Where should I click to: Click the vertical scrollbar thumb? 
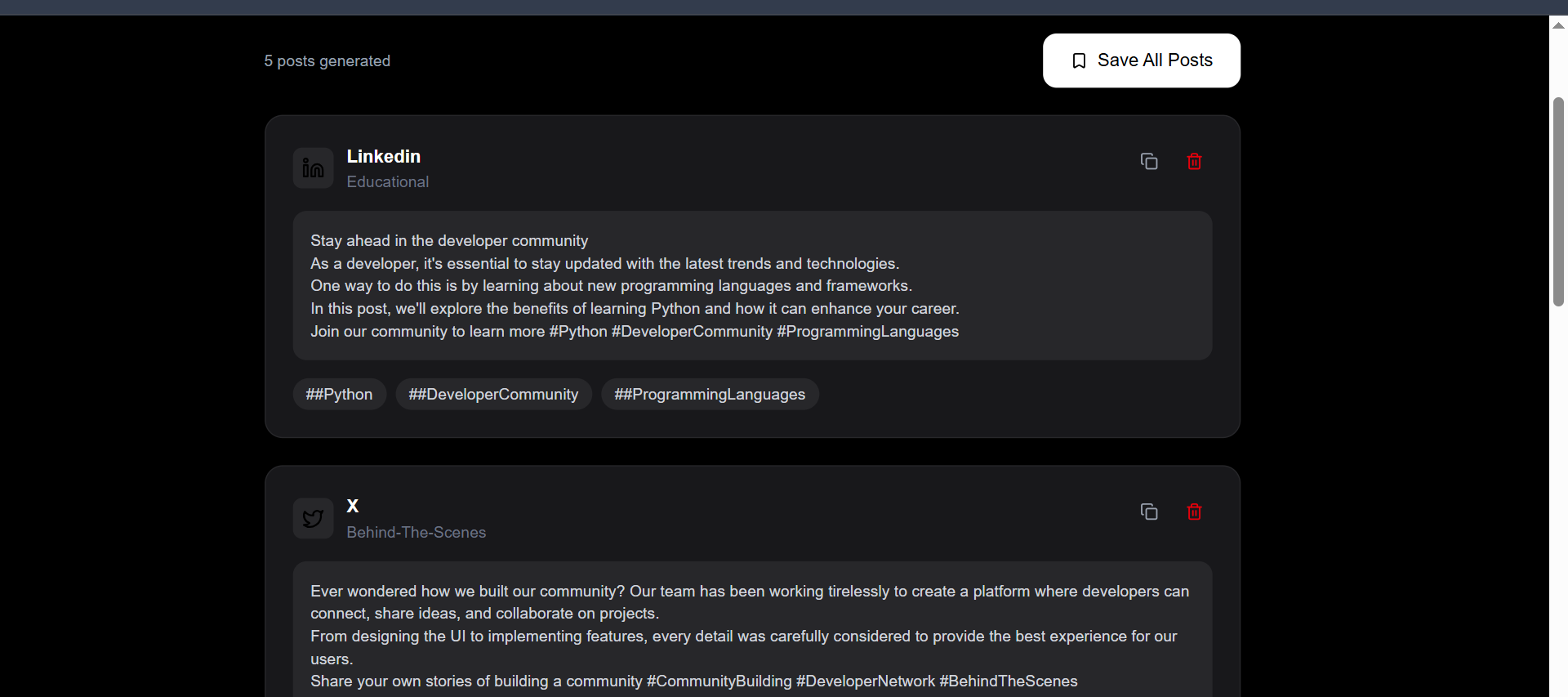click(1558, 202)
